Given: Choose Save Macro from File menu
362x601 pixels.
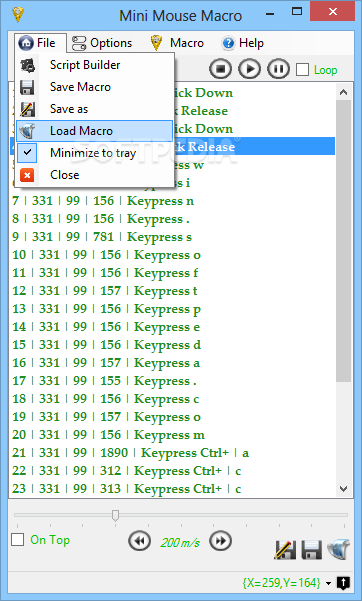Looking at the screenshot, I should (94, 87).
